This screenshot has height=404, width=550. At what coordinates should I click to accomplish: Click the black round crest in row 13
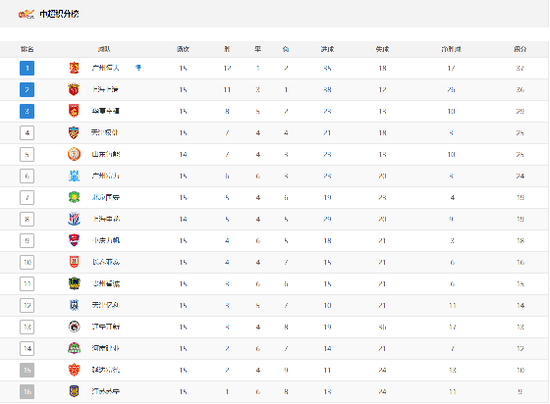[74, 327]
